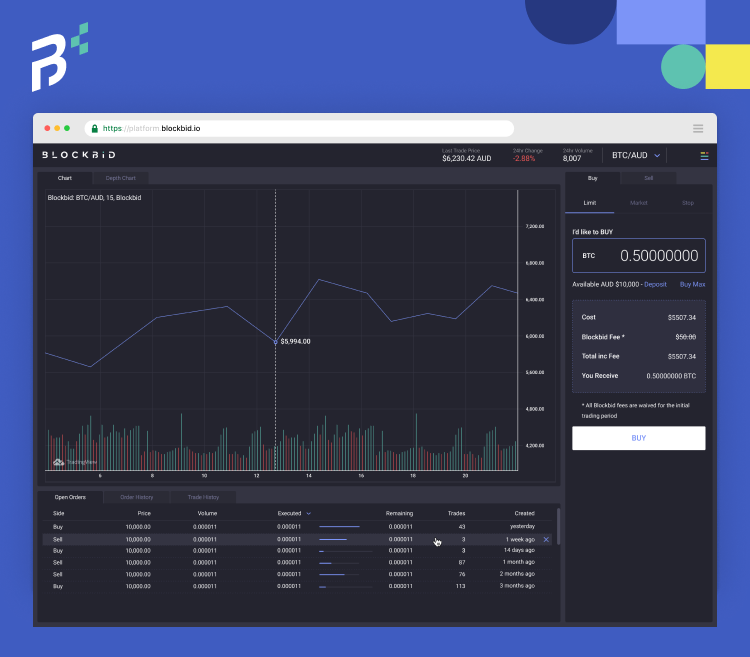
Task: Click the Deposit link
Action: 655,284
